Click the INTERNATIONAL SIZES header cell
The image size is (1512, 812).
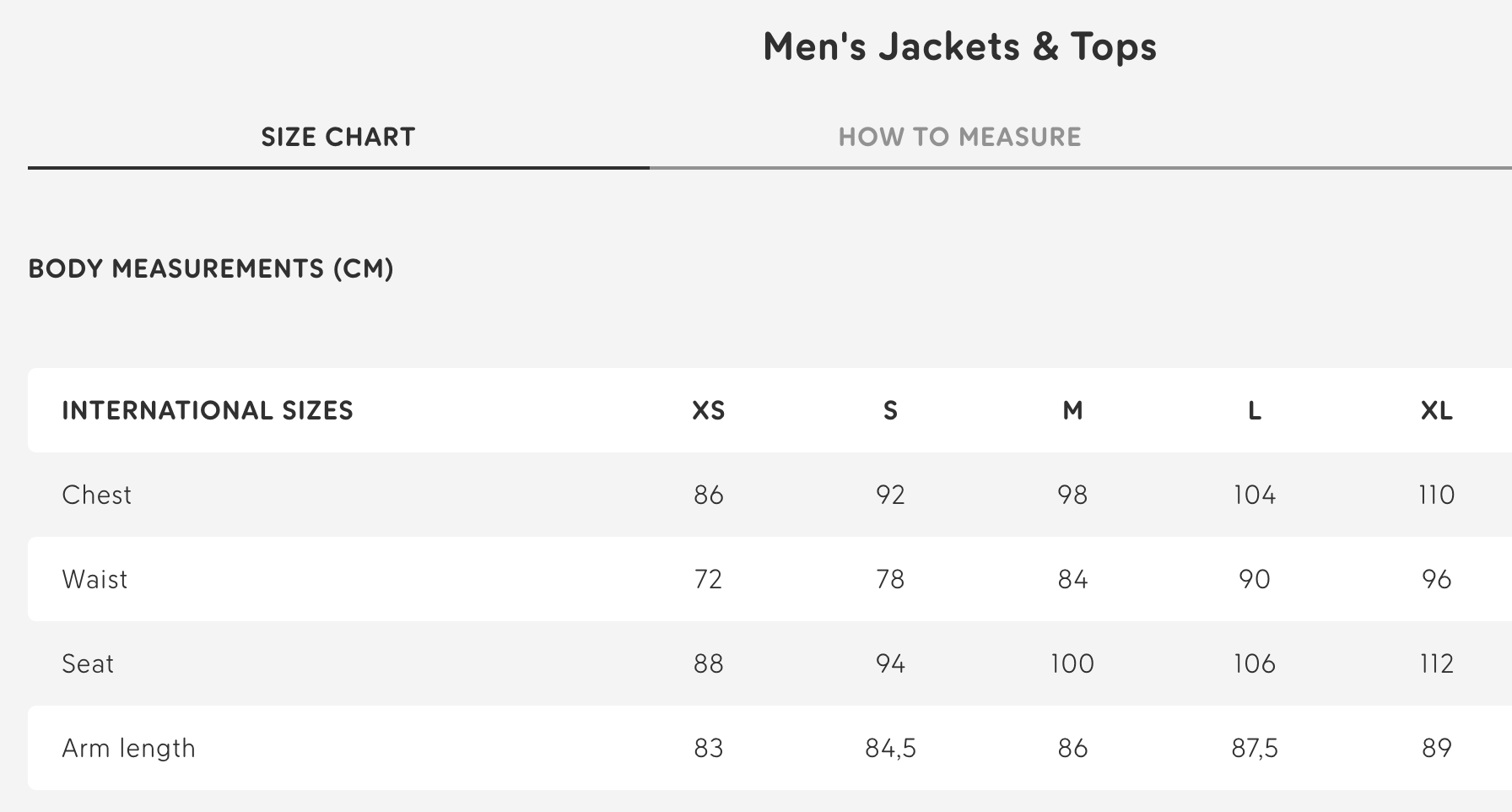208,411
